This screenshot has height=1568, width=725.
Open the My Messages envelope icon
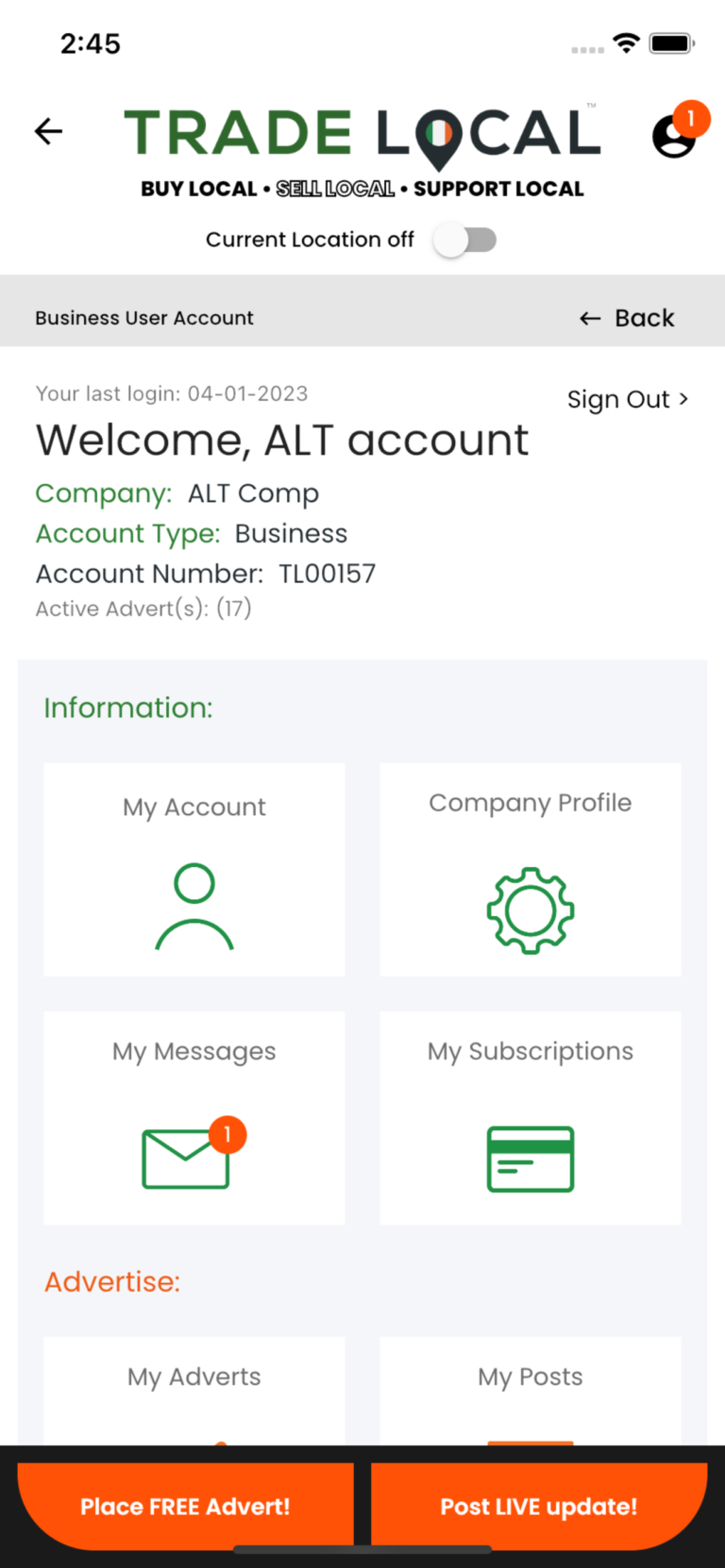click(186, 1159)
